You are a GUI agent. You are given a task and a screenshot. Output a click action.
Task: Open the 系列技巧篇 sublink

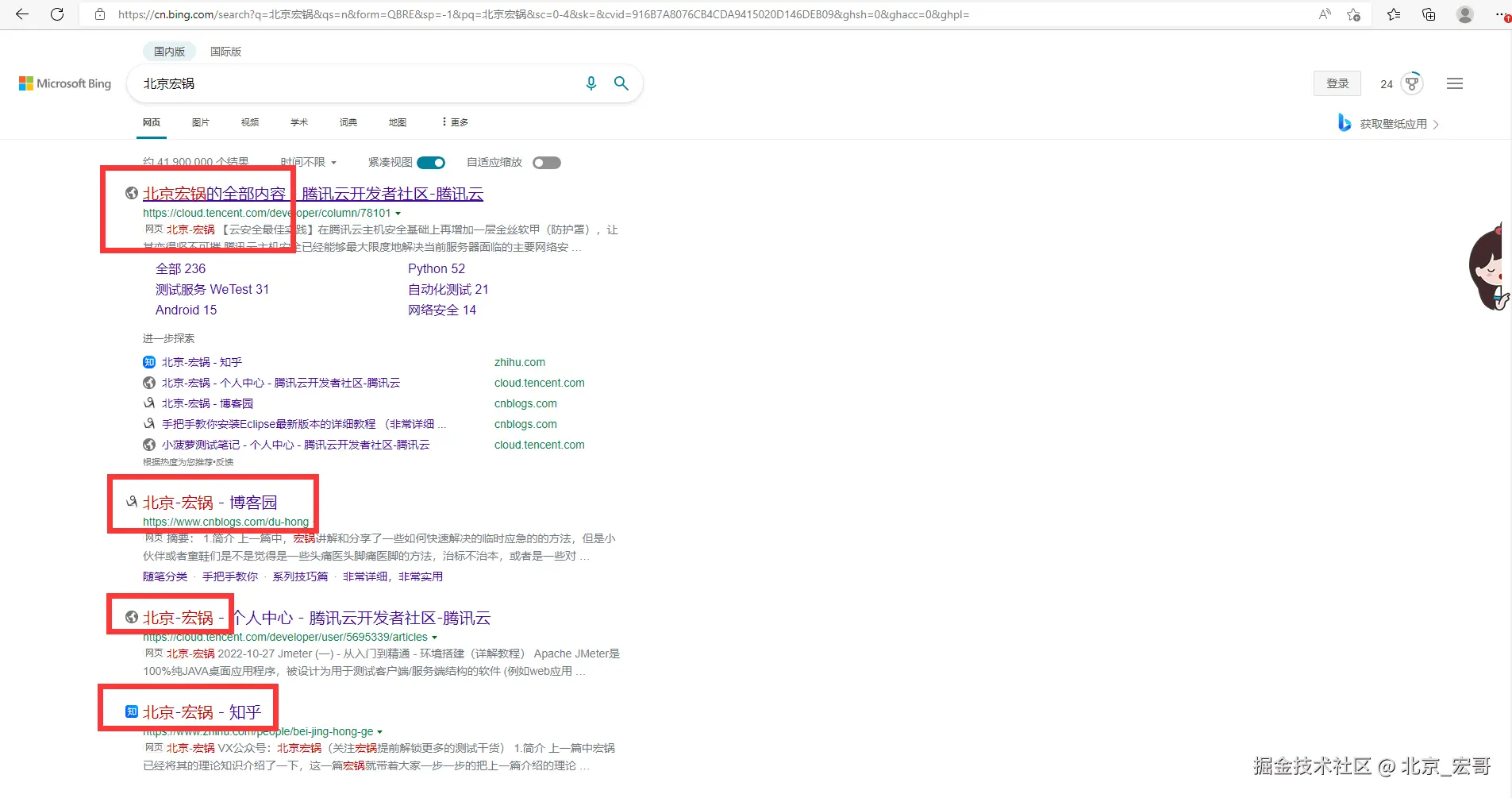pyautogui.click(x=300, y=576)
